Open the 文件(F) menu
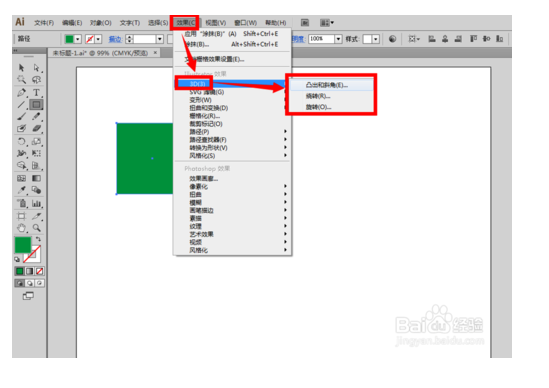The image size is (549, 388). (x=44, y=23)
